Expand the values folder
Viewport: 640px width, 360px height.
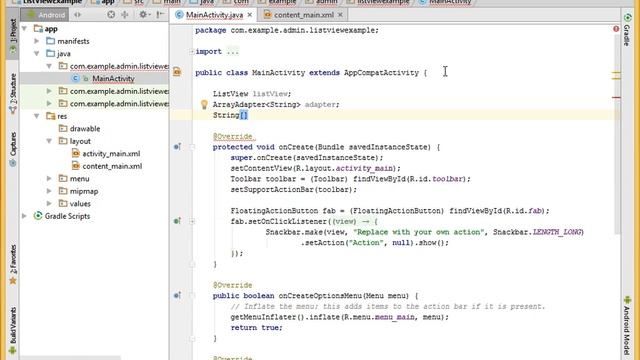pyautogui.click(x=49, y=203)
